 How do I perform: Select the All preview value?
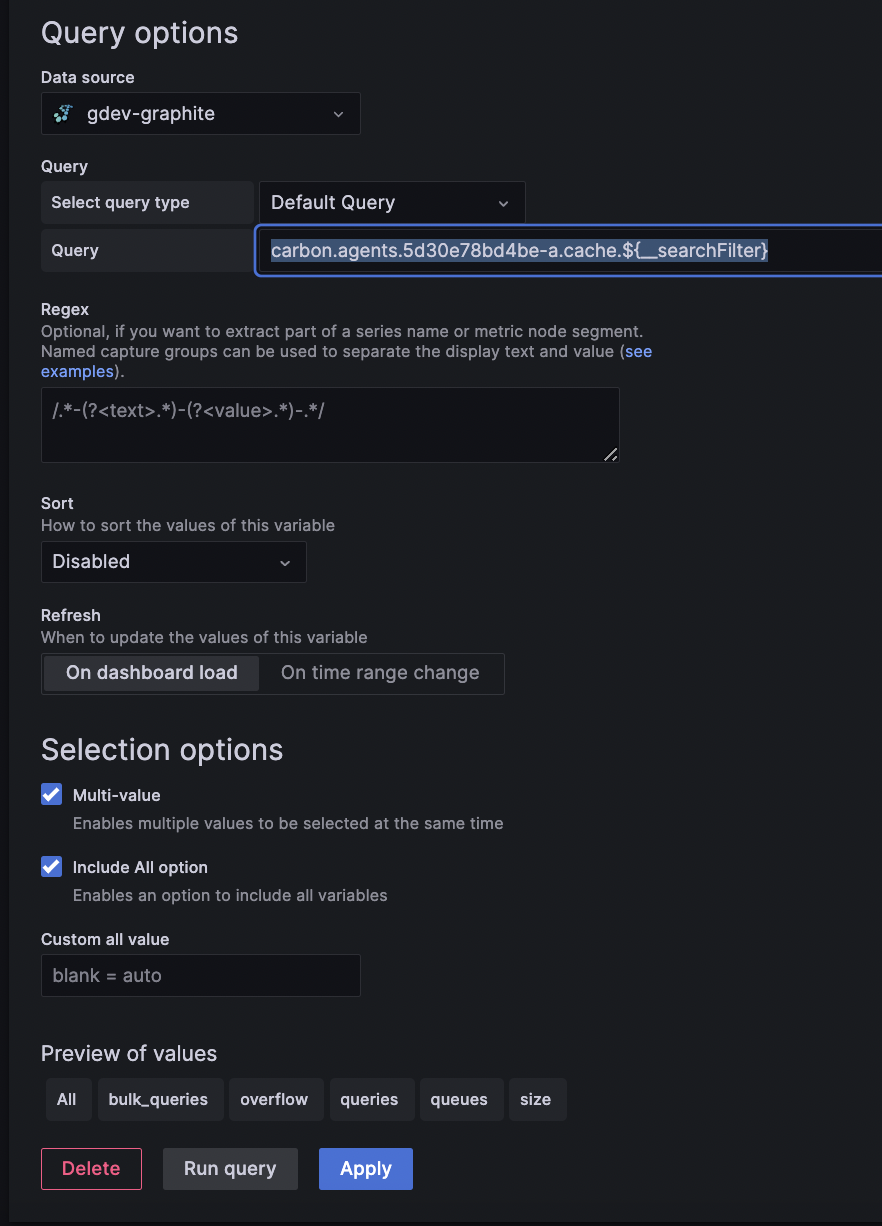68,1099
